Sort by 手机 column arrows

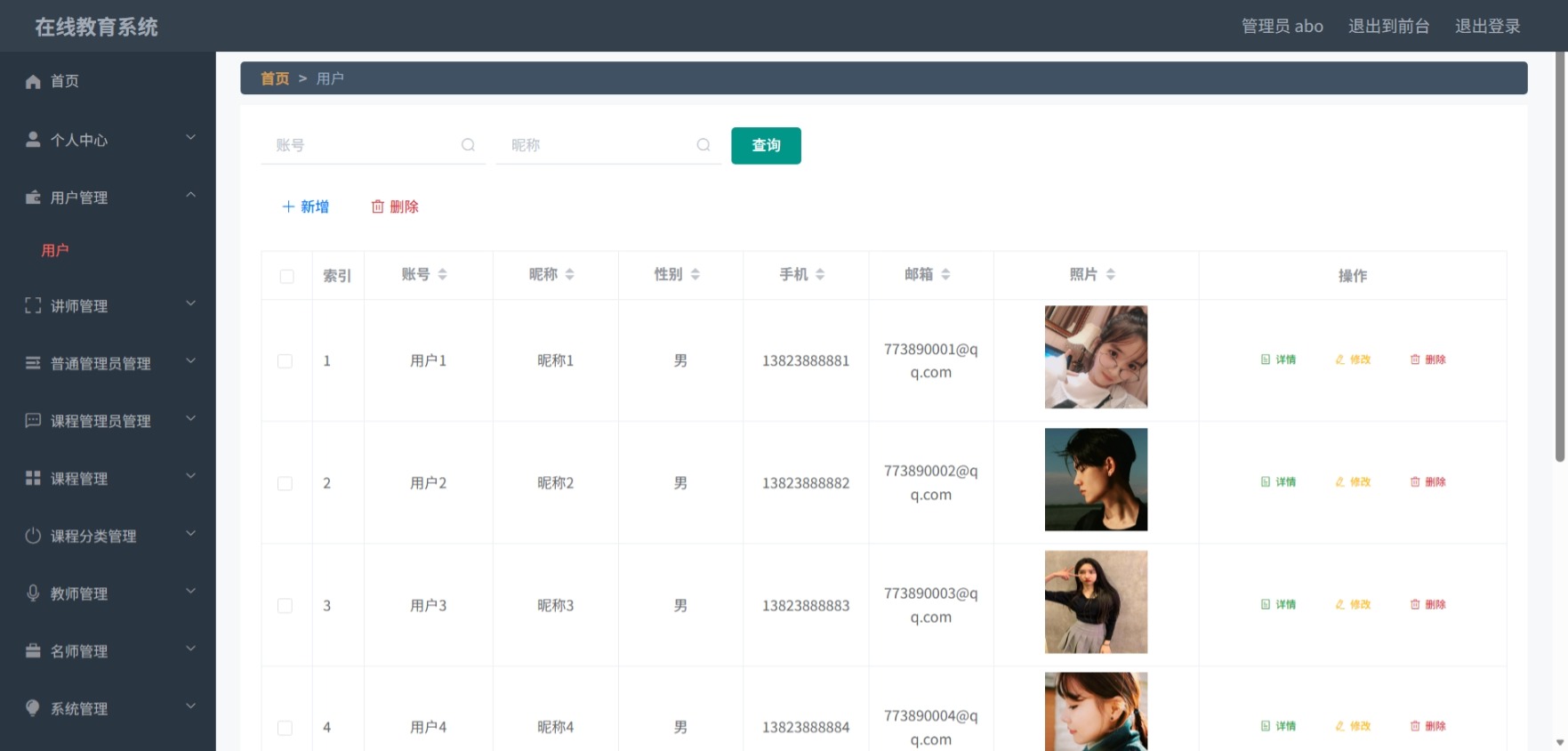pos(820,274)
